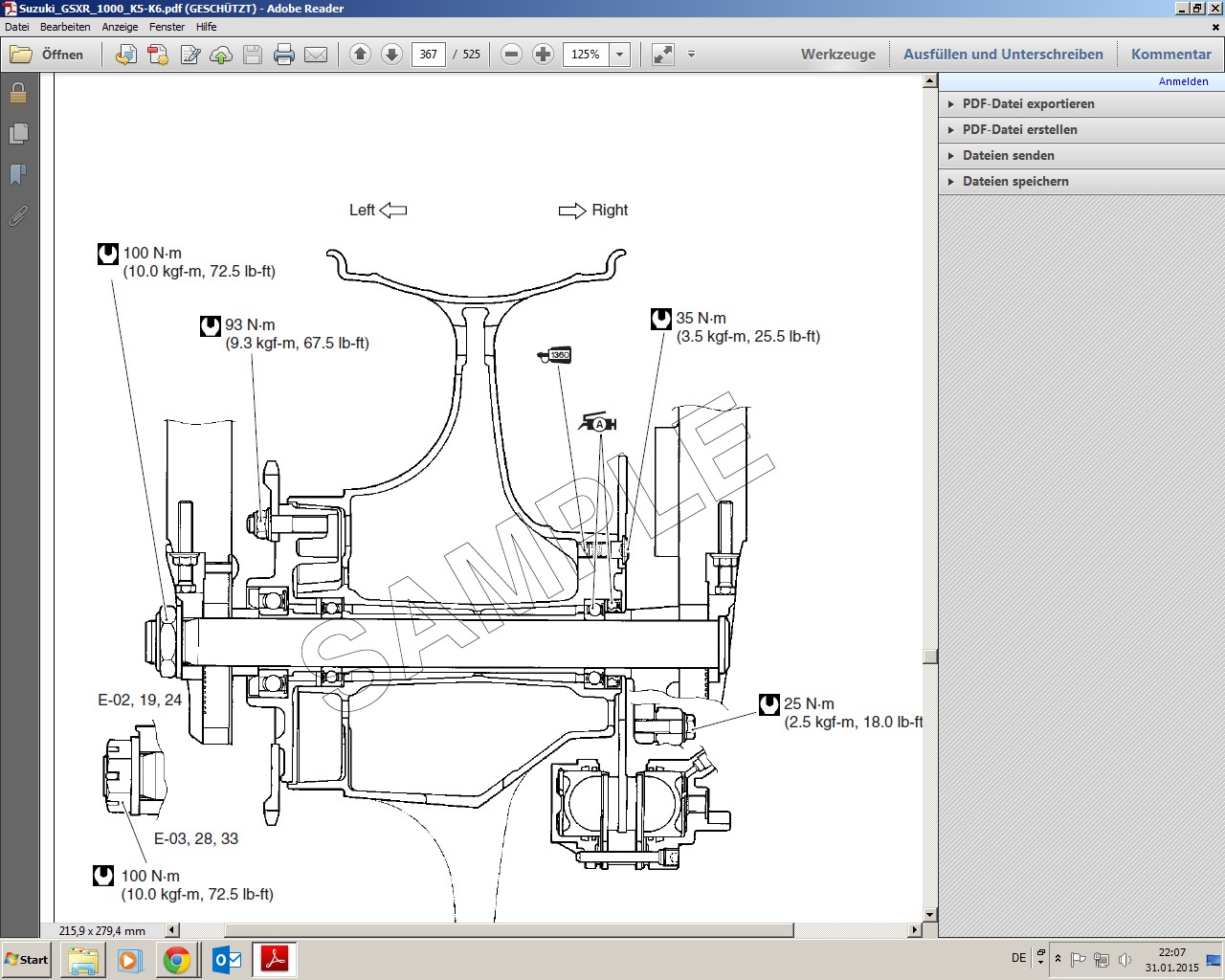Click the zoom in plus button
The width and height of the screenshot is (1225, 980).
click(x=543, y=55)
